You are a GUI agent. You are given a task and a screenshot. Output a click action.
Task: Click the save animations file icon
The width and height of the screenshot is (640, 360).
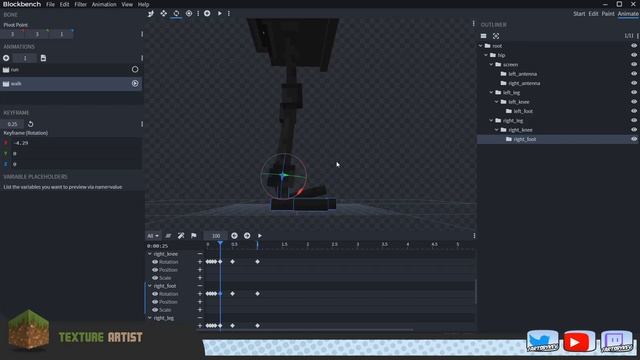point(43,58)
